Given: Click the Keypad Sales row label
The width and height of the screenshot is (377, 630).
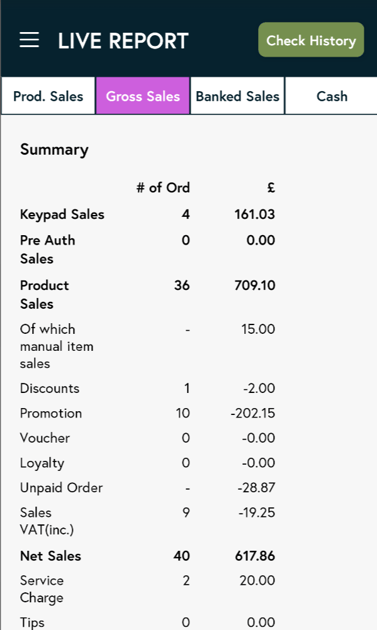Looking at the screenshot, I should tap(62, 215).
